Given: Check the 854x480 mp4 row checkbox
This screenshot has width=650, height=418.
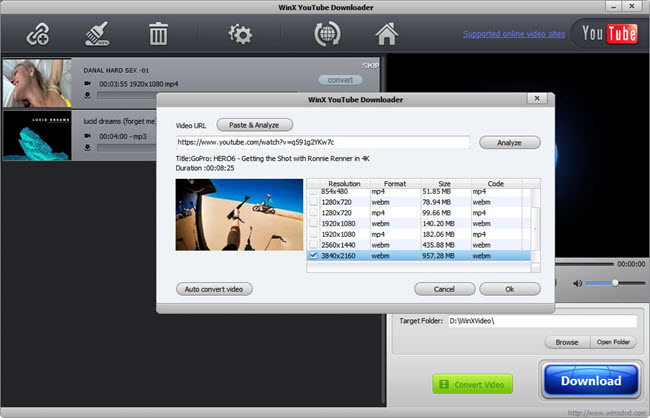Looking at the screenshot, I should 313,191.
